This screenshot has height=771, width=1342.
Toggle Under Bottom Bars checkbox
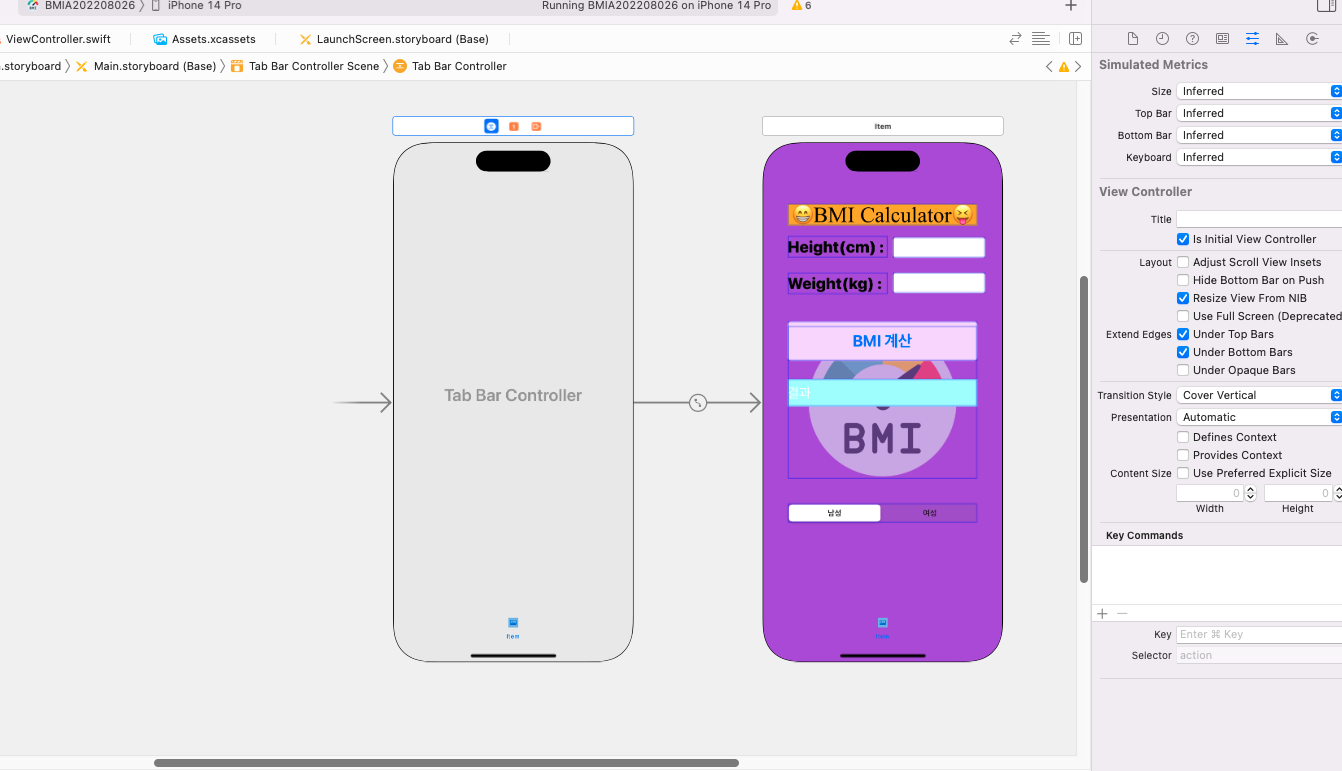(1183, 352)
